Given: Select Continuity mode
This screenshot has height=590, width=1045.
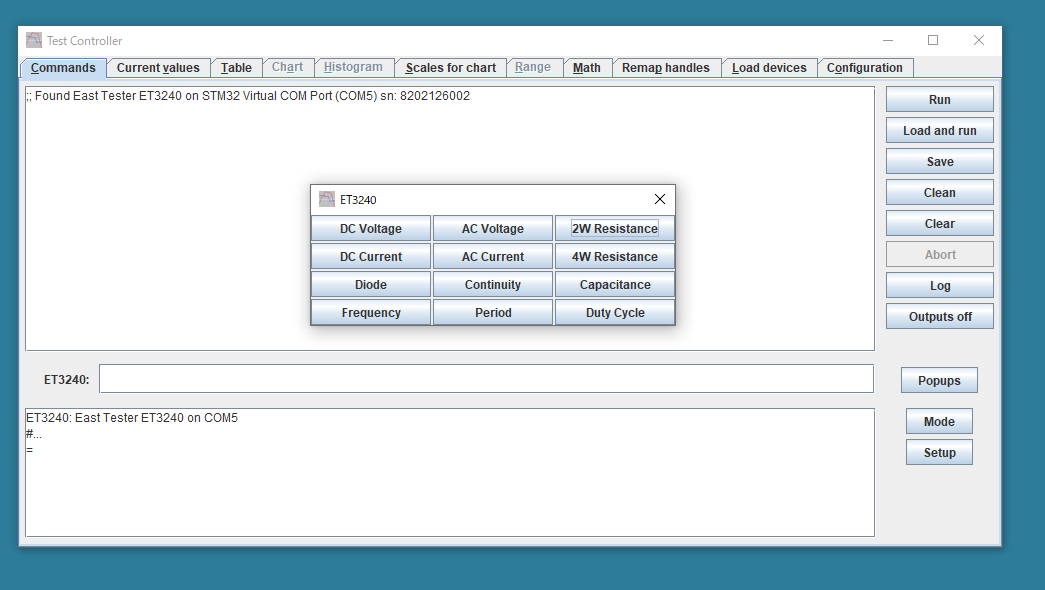Looking at the screenshot, I should click(493, 285).
